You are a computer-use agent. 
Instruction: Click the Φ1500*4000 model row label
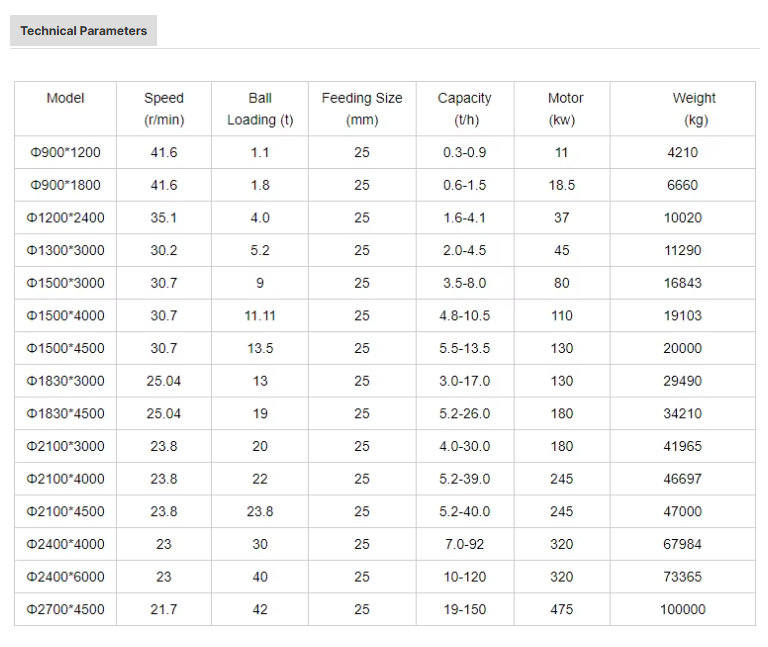65,316
